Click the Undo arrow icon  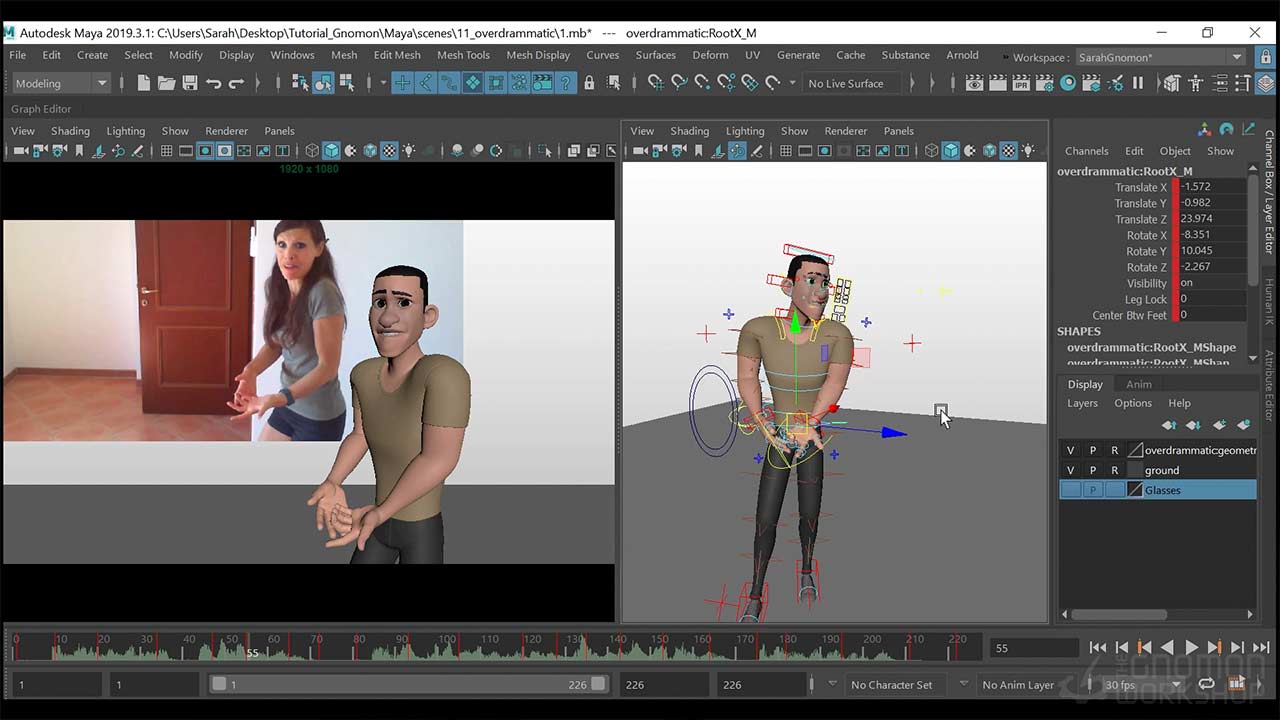point(214,84)
